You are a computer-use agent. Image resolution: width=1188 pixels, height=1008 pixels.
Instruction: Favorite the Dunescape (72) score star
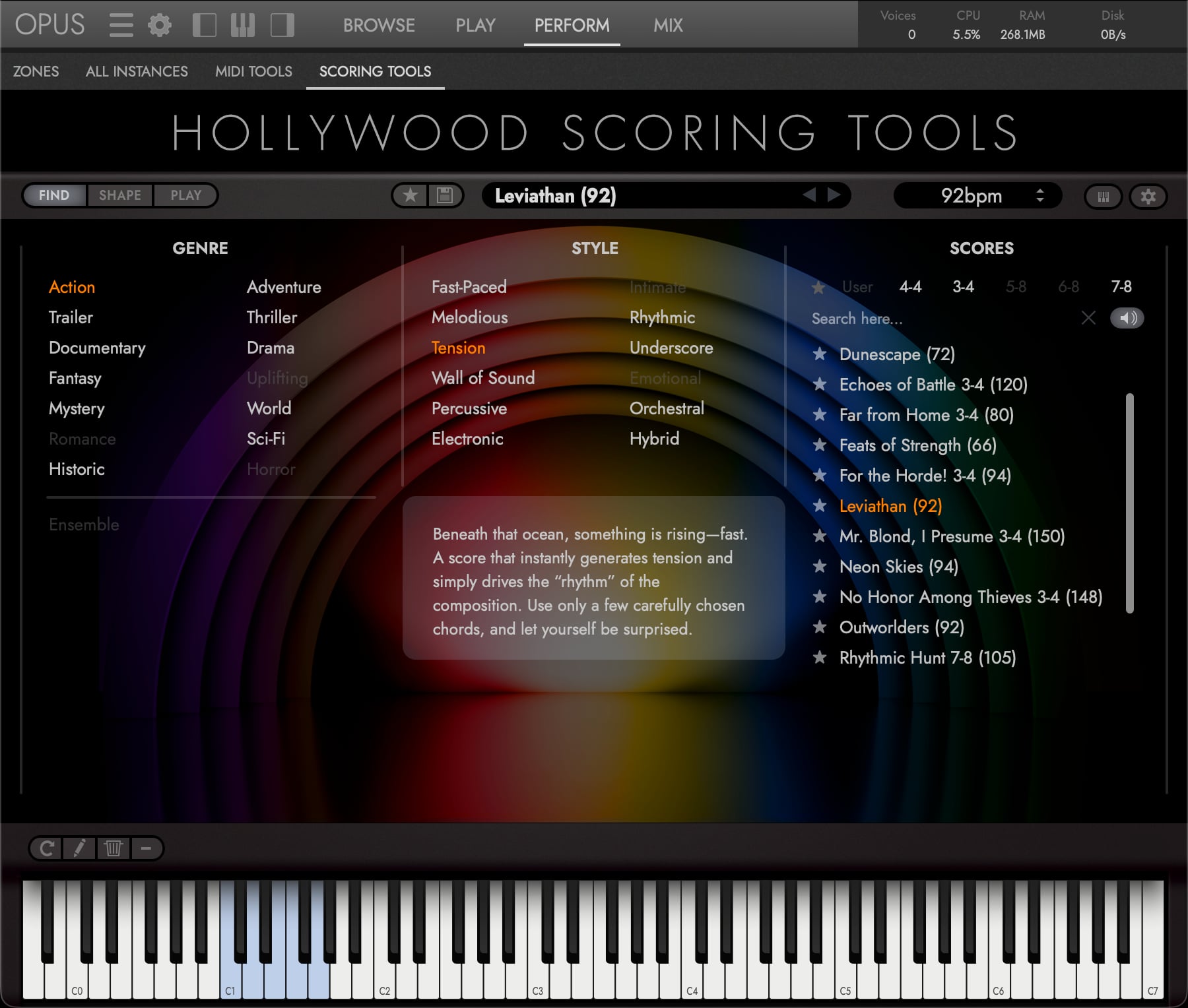pyautogui.click(x=820, y=354)
